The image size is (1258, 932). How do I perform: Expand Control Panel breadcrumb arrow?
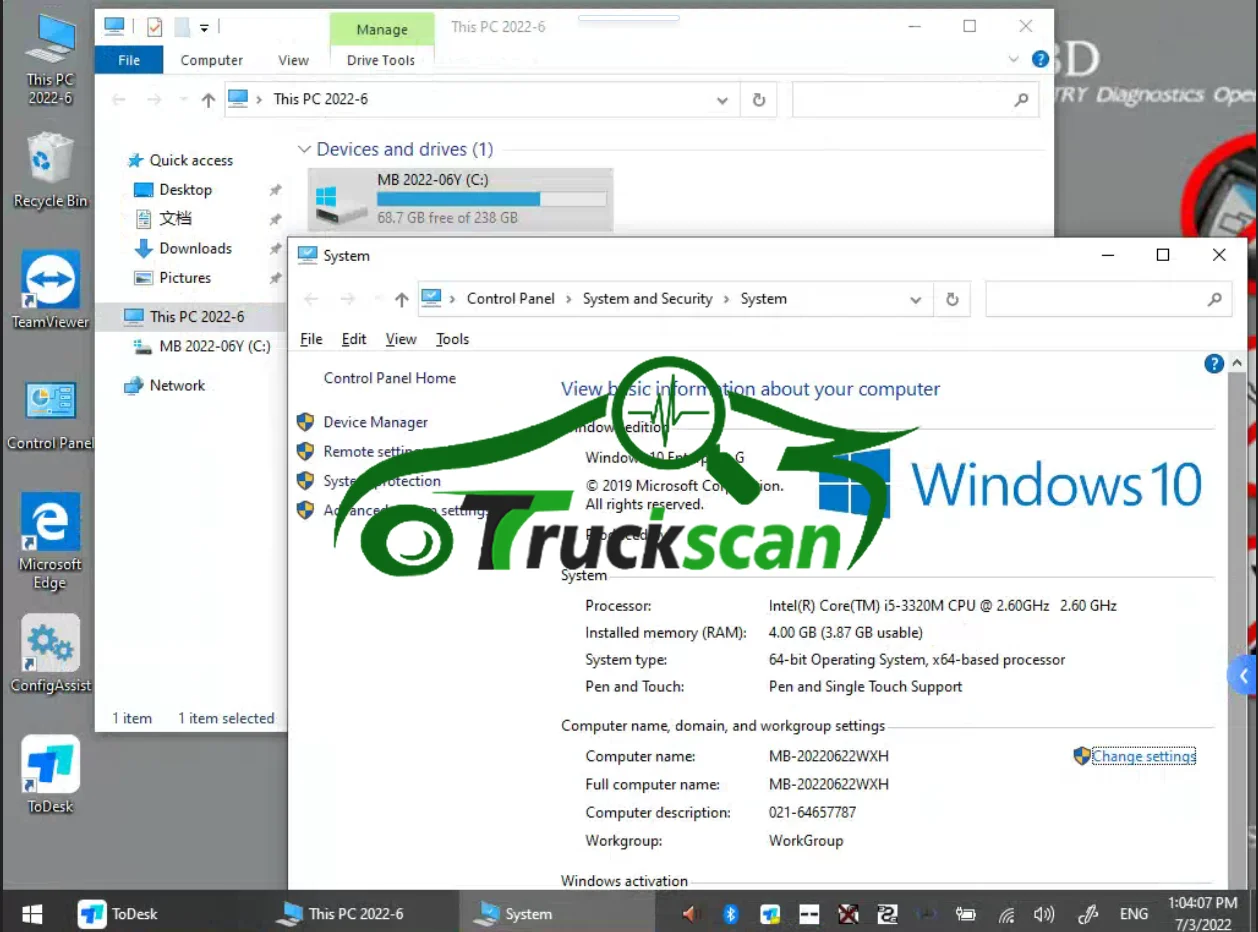568,299
